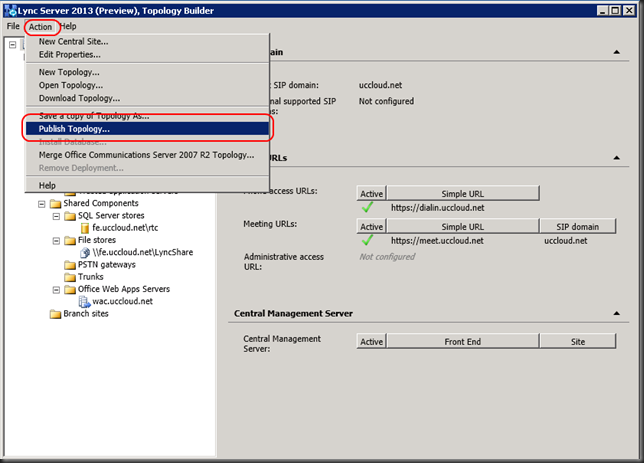Select SQL Server stores tree item
Screen dimensions: 644x463
coord(111,216)
